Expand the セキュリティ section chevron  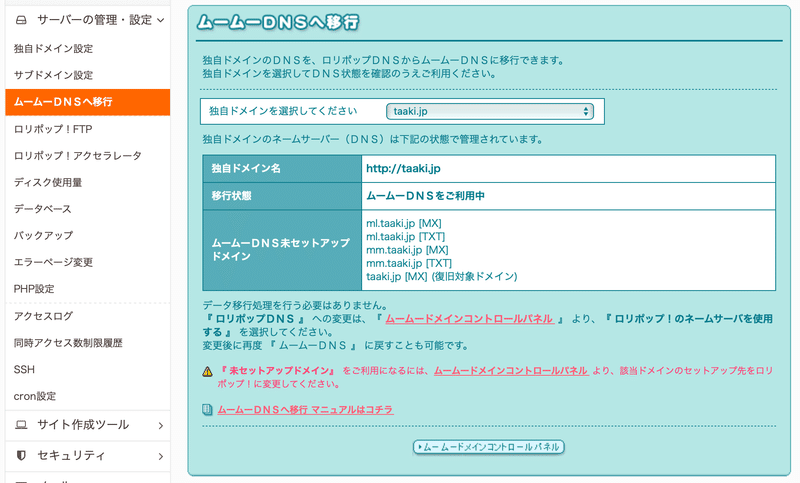[161, 456]
